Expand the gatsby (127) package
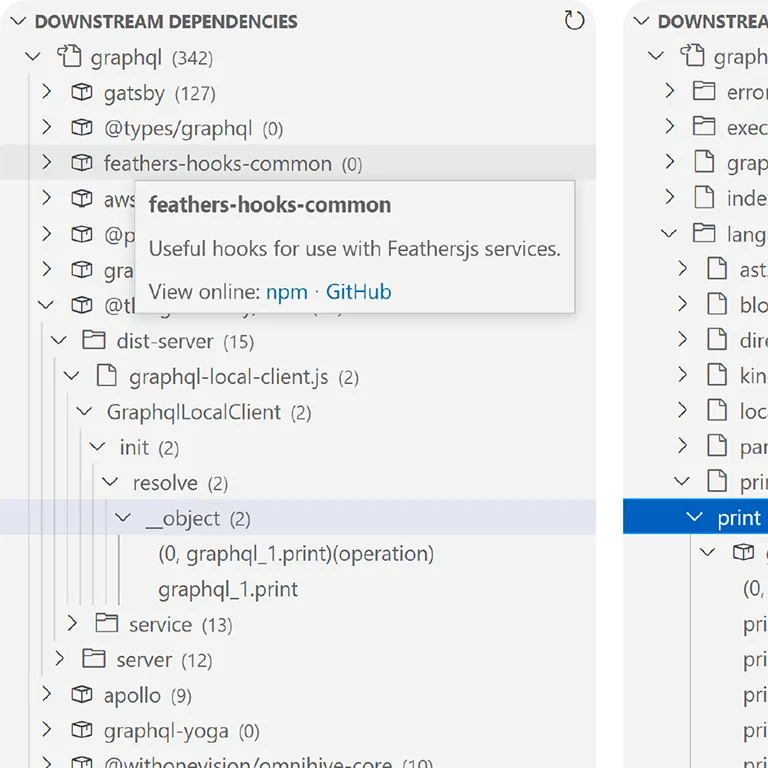768x768 pixels. 47,92
